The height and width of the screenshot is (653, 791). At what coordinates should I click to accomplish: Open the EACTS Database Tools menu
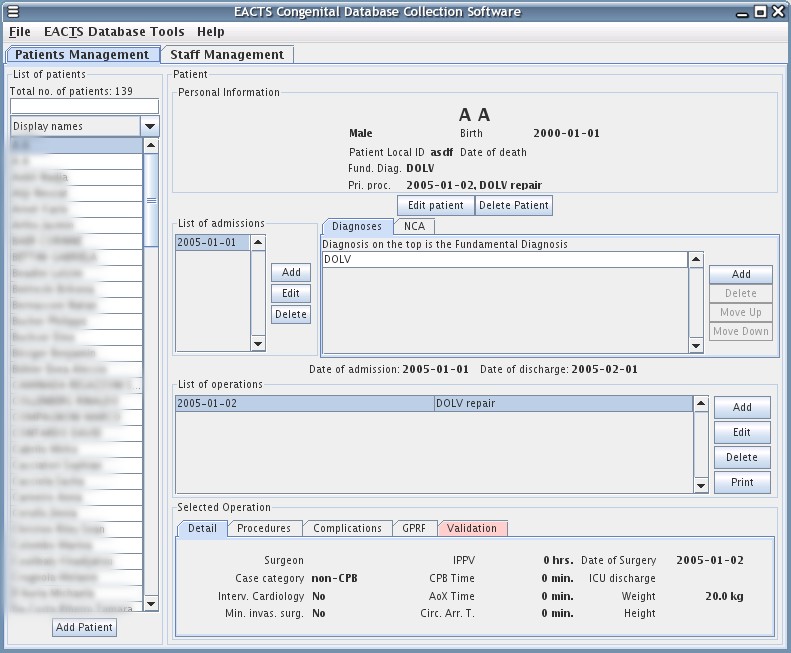[x=114, y=32]
